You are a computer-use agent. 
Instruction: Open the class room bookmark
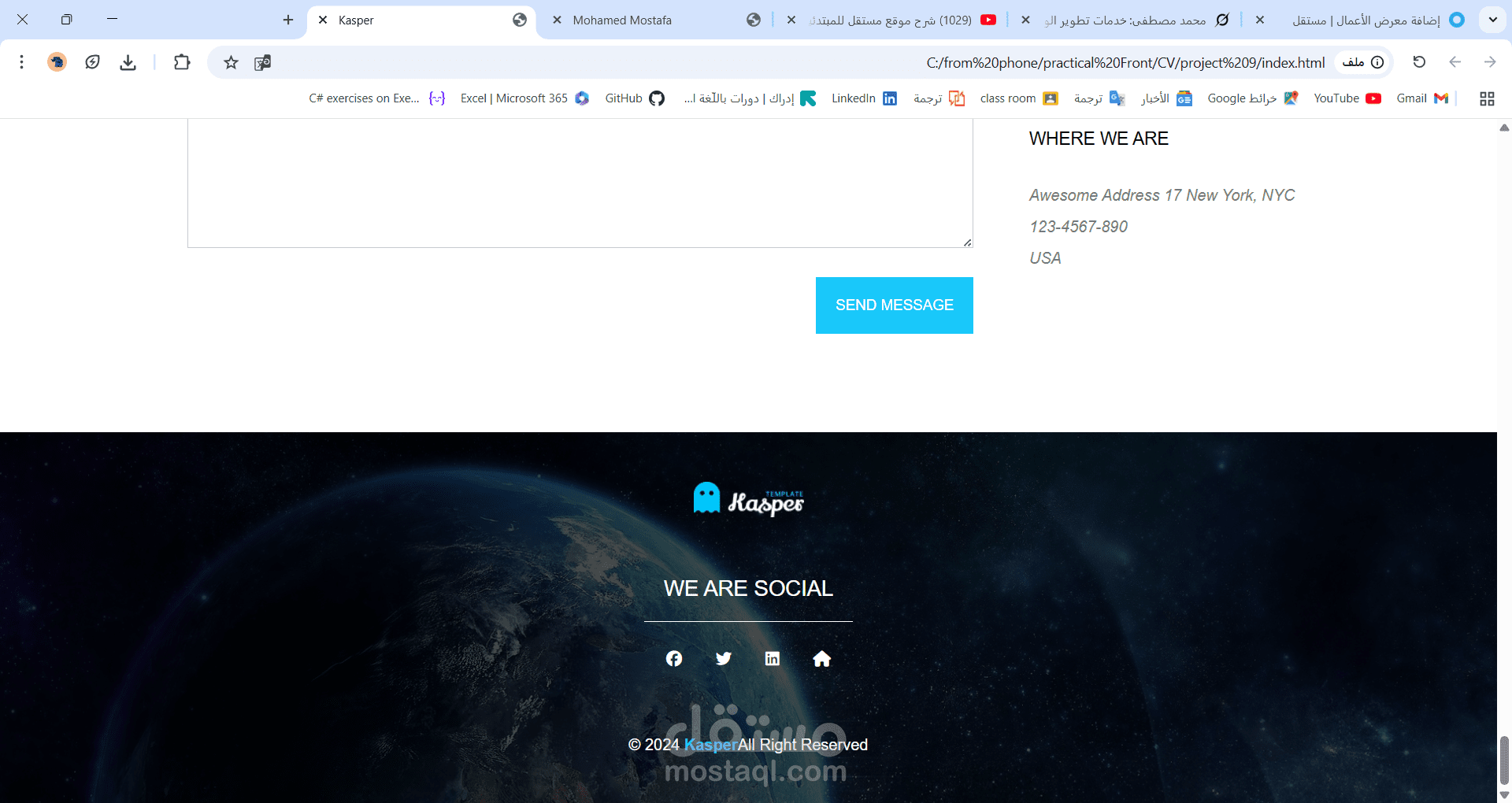point(1019,98)
